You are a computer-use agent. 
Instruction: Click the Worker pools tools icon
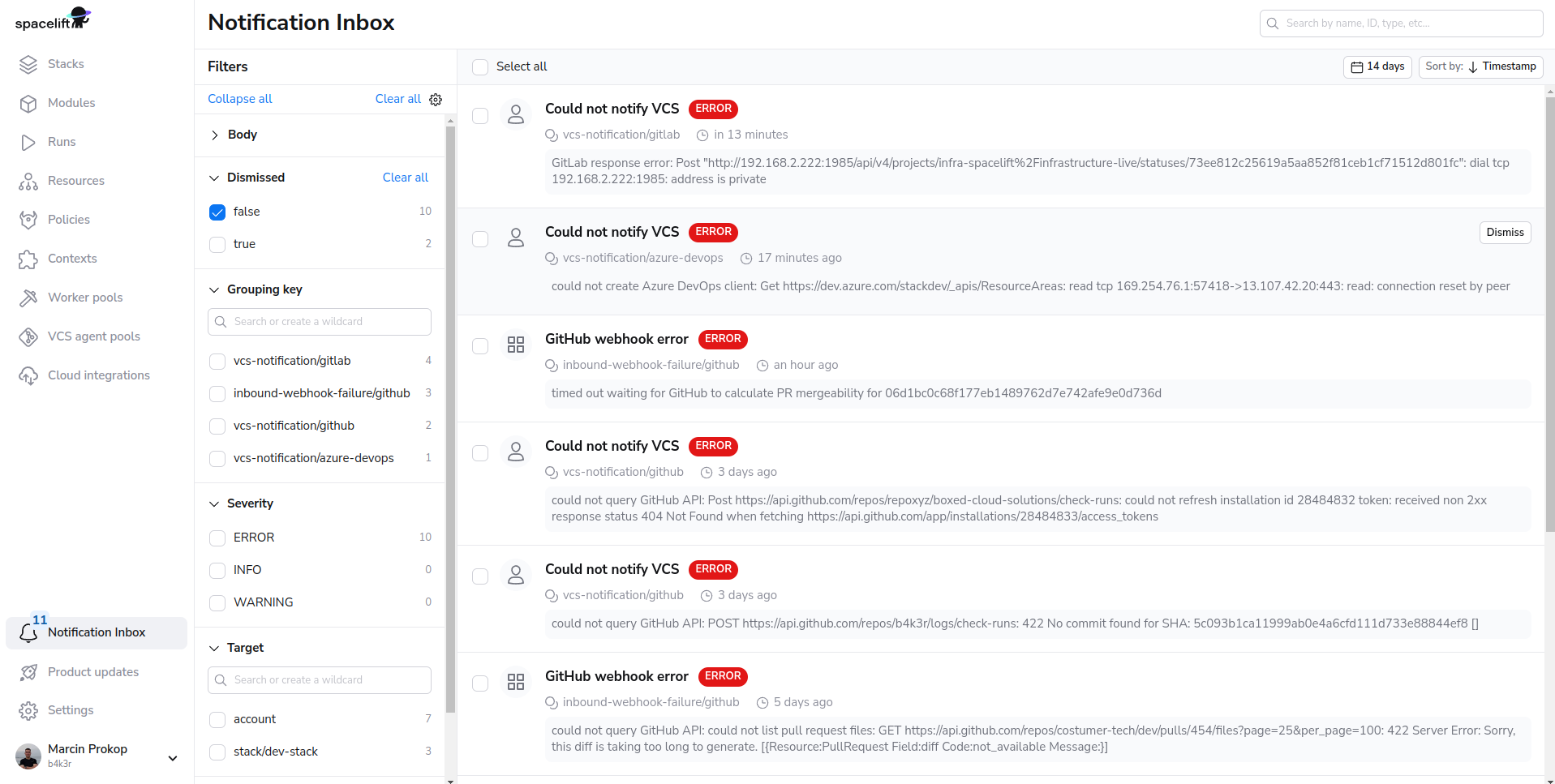tap(28, 298)
